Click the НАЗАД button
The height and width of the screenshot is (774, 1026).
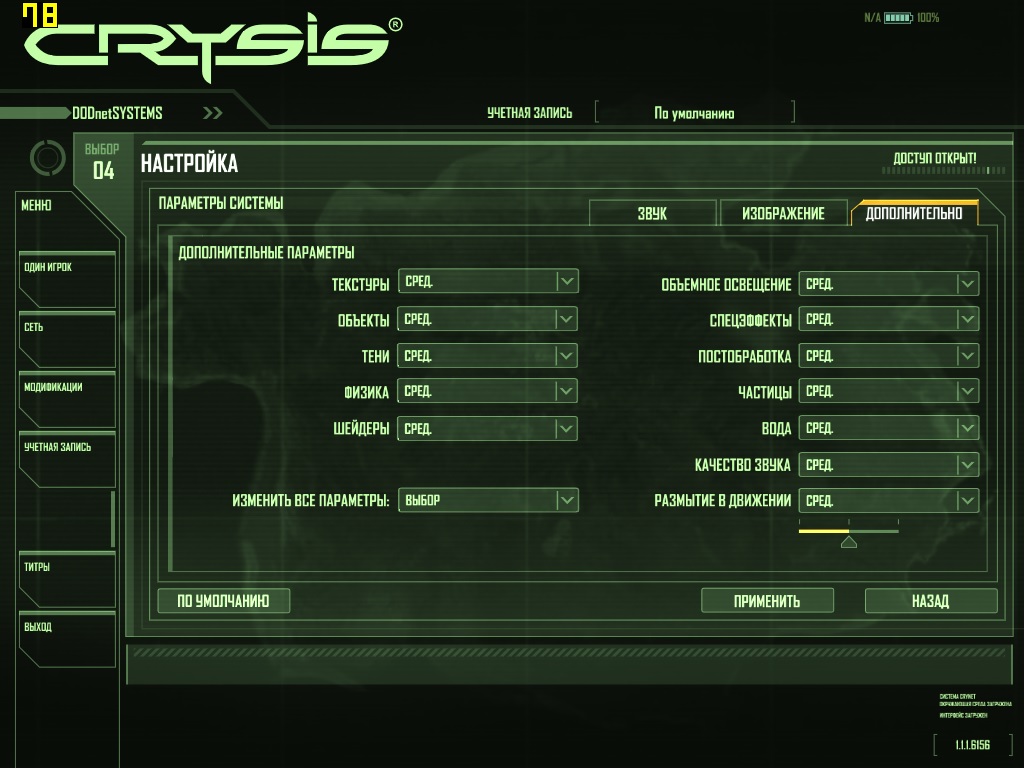930,601
